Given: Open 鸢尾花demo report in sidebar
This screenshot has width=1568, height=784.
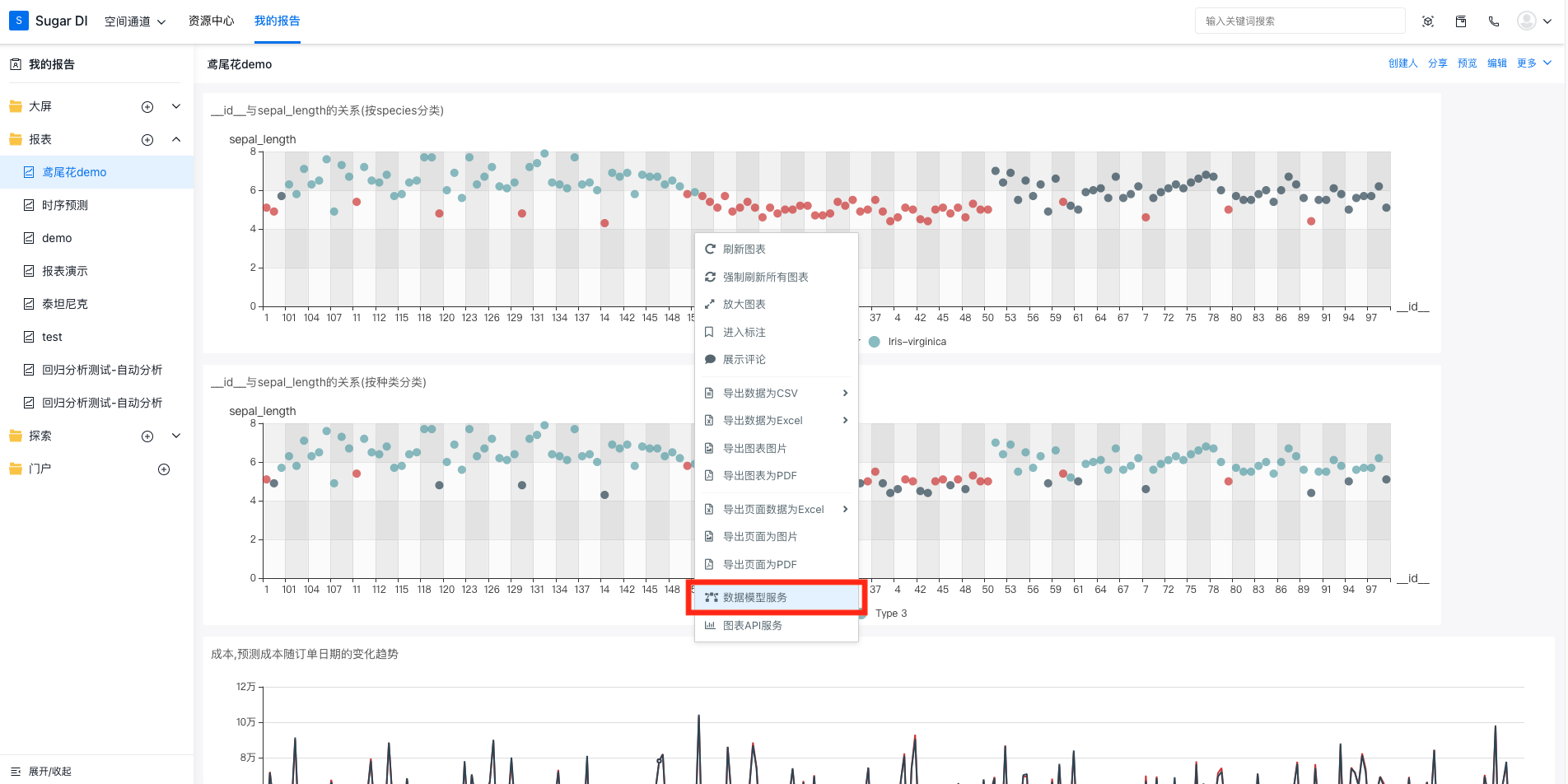Looking at the screenshot, I should pyautogui.click(x=97, y=172).
